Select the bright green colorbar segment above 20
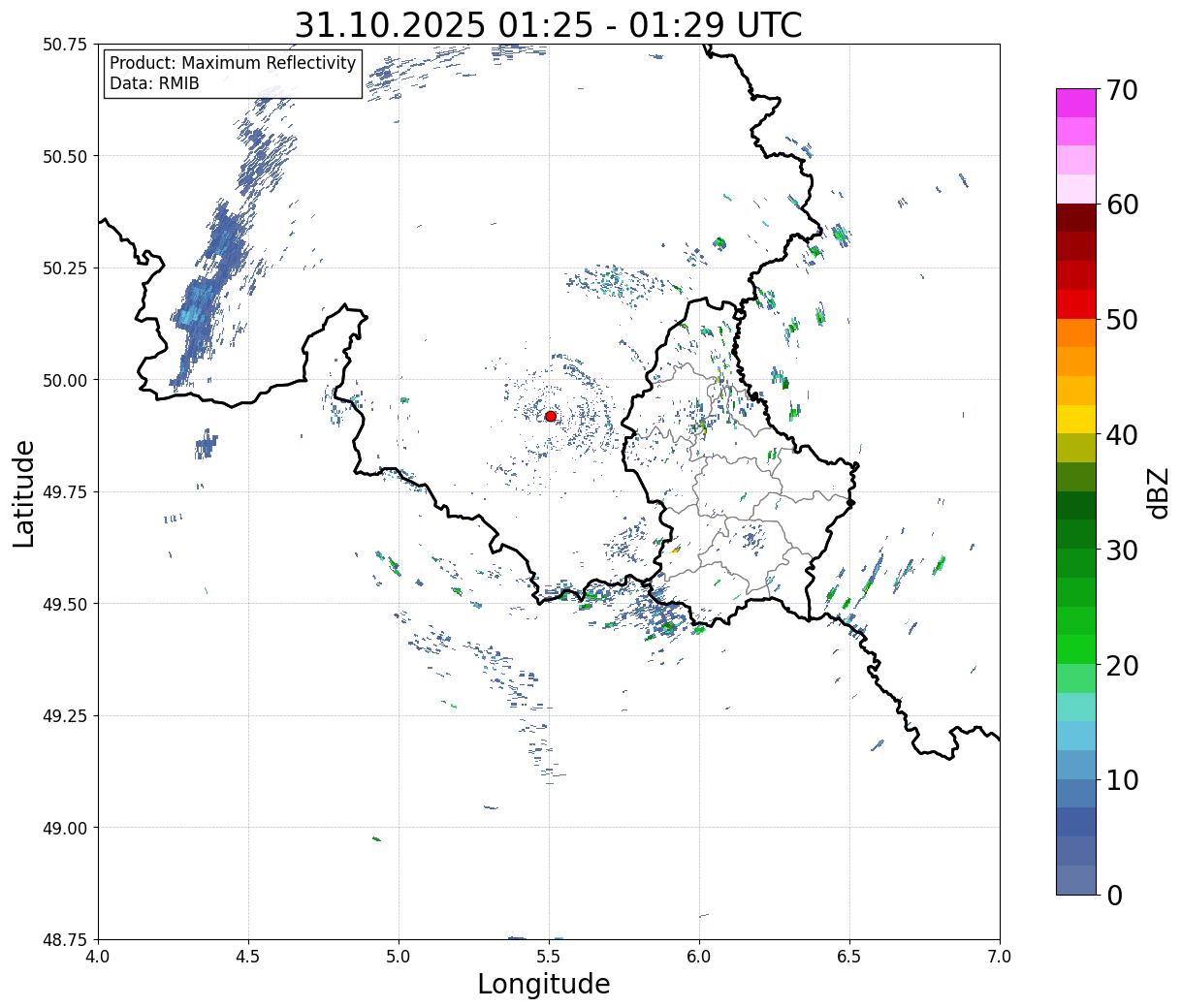Screen dimensions: 1182x1008 click(1075, 648)
